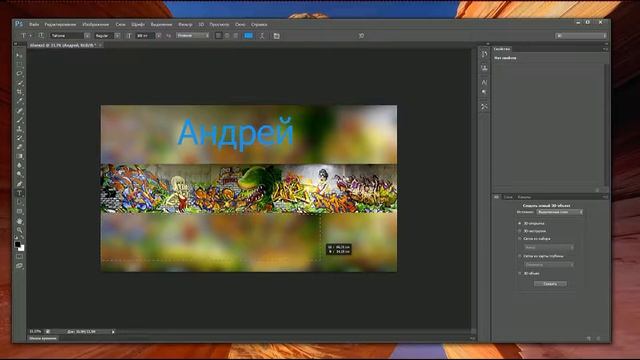Select the Pen tool
The height and width of the screenshot is (360, 640).
point(19,184)
